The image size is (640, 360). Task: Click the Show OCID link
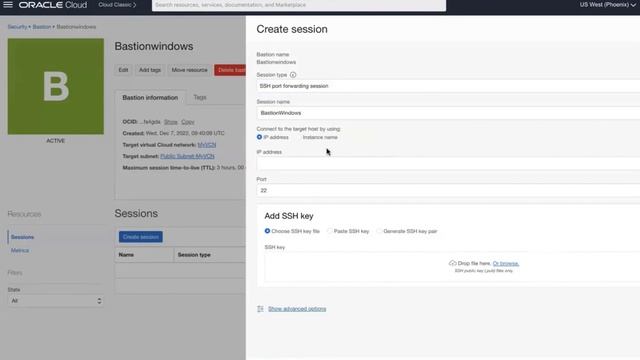(171, 122)
